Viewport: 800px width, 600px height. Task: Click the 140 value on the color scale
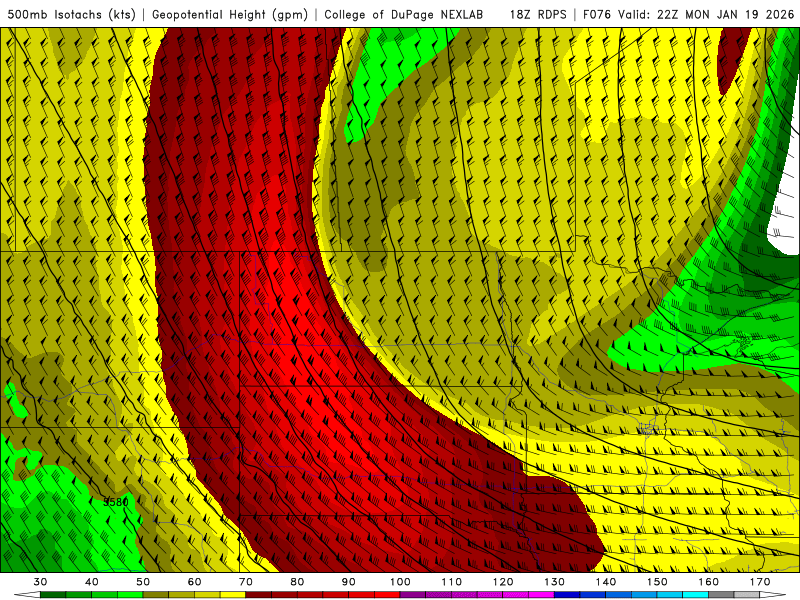click(x=606, y=582)
